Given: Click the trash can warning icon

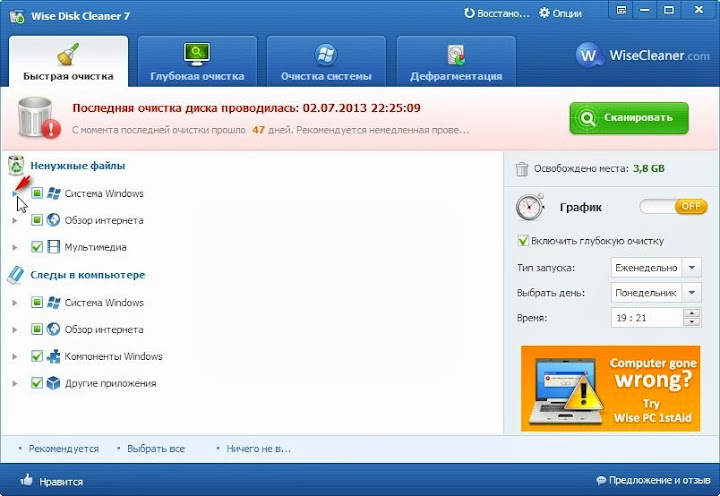Looking at the screenshot, I should (39, 118).
